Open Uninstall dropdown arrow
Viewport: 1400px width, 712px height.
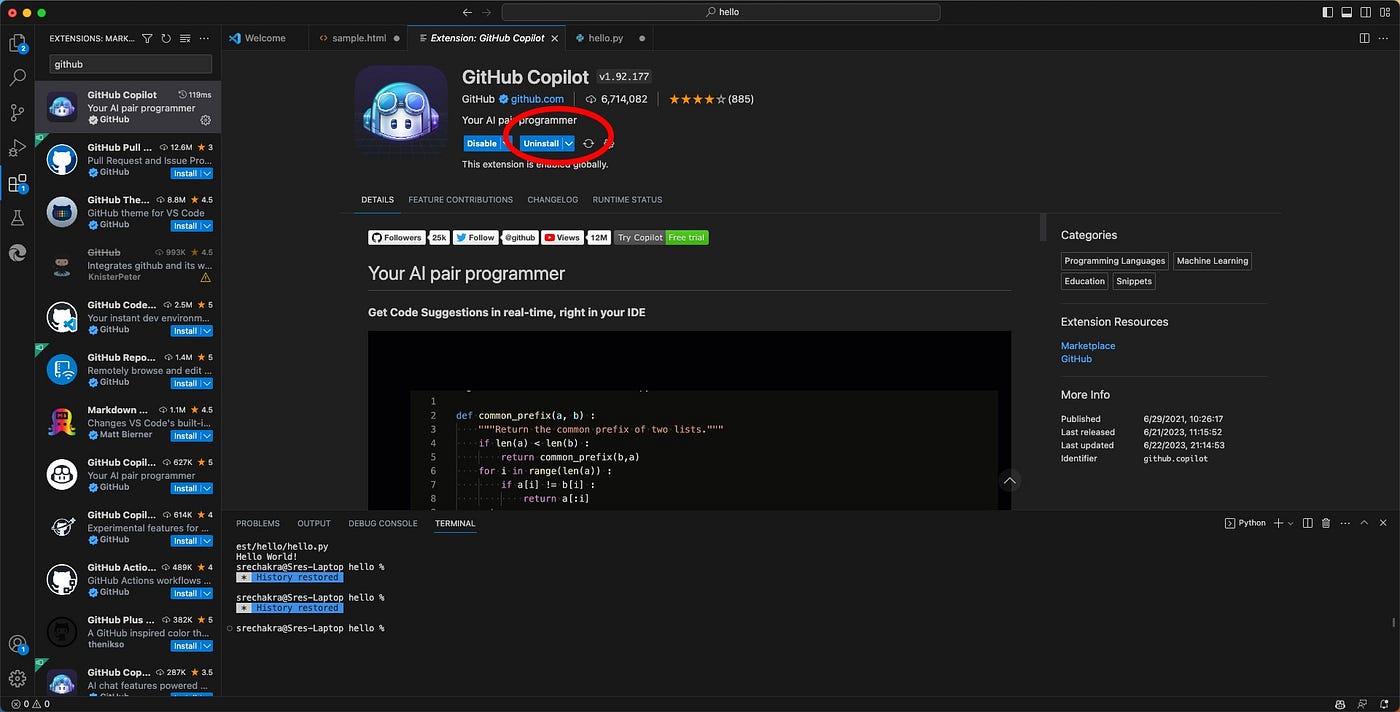click(568, 144)
